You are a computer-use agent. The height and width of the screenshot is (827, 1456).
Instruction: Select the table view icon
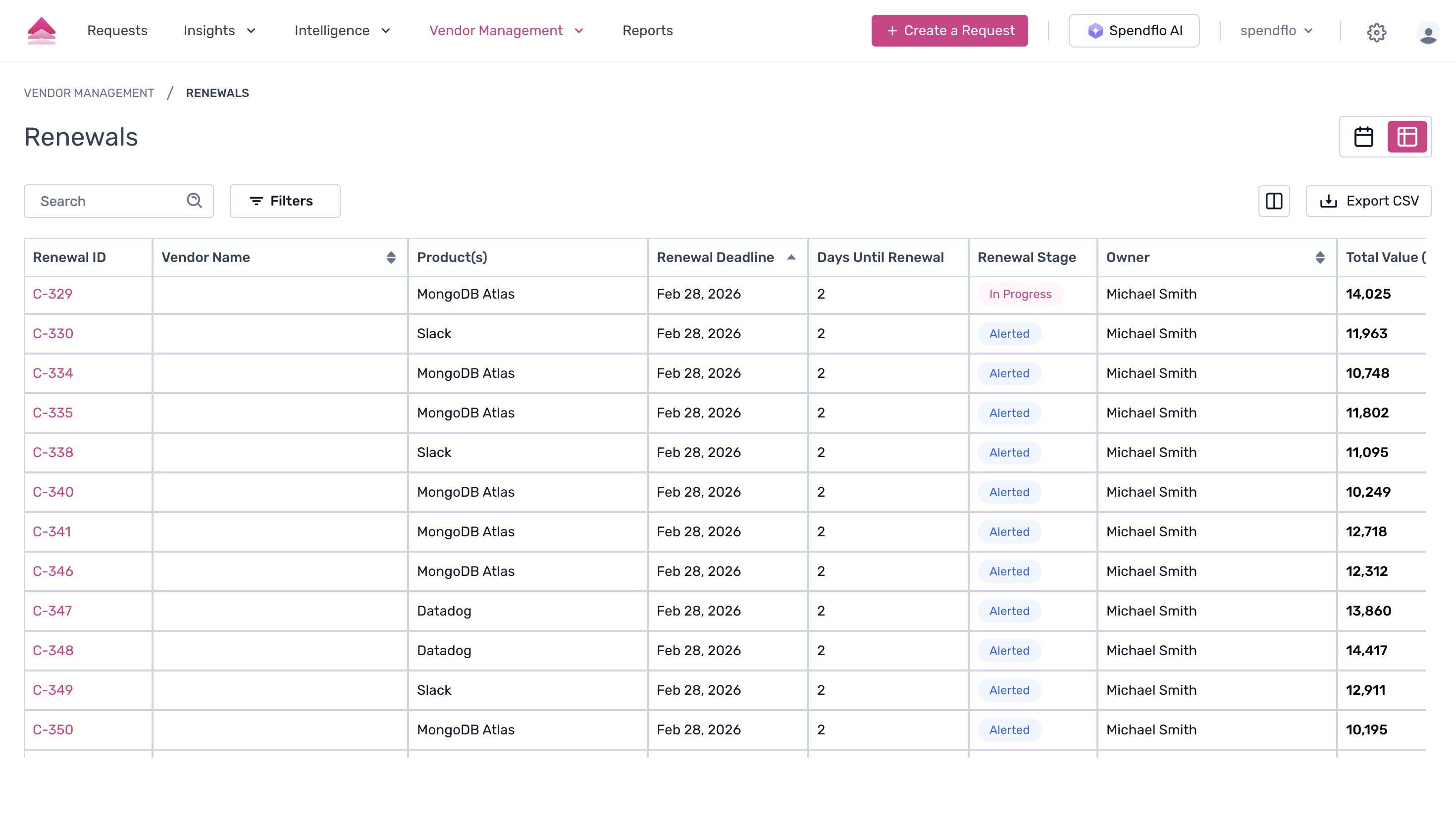pos(1406,137)
